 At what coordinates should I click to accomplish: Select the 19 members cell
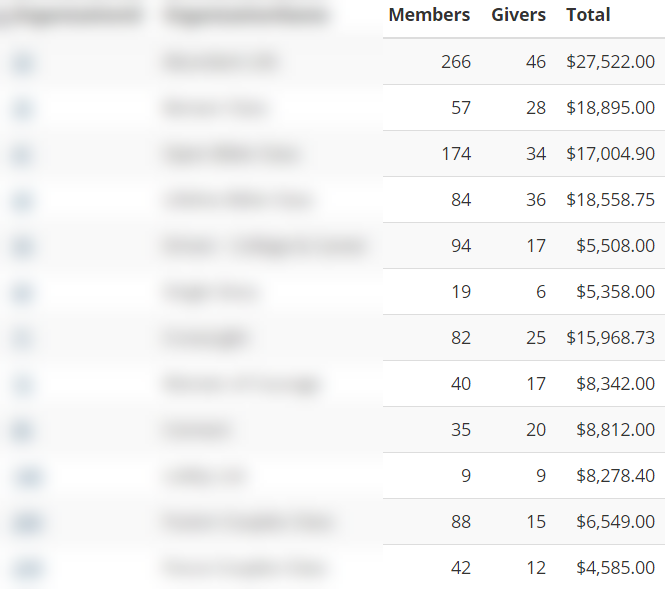coord(461,292)
